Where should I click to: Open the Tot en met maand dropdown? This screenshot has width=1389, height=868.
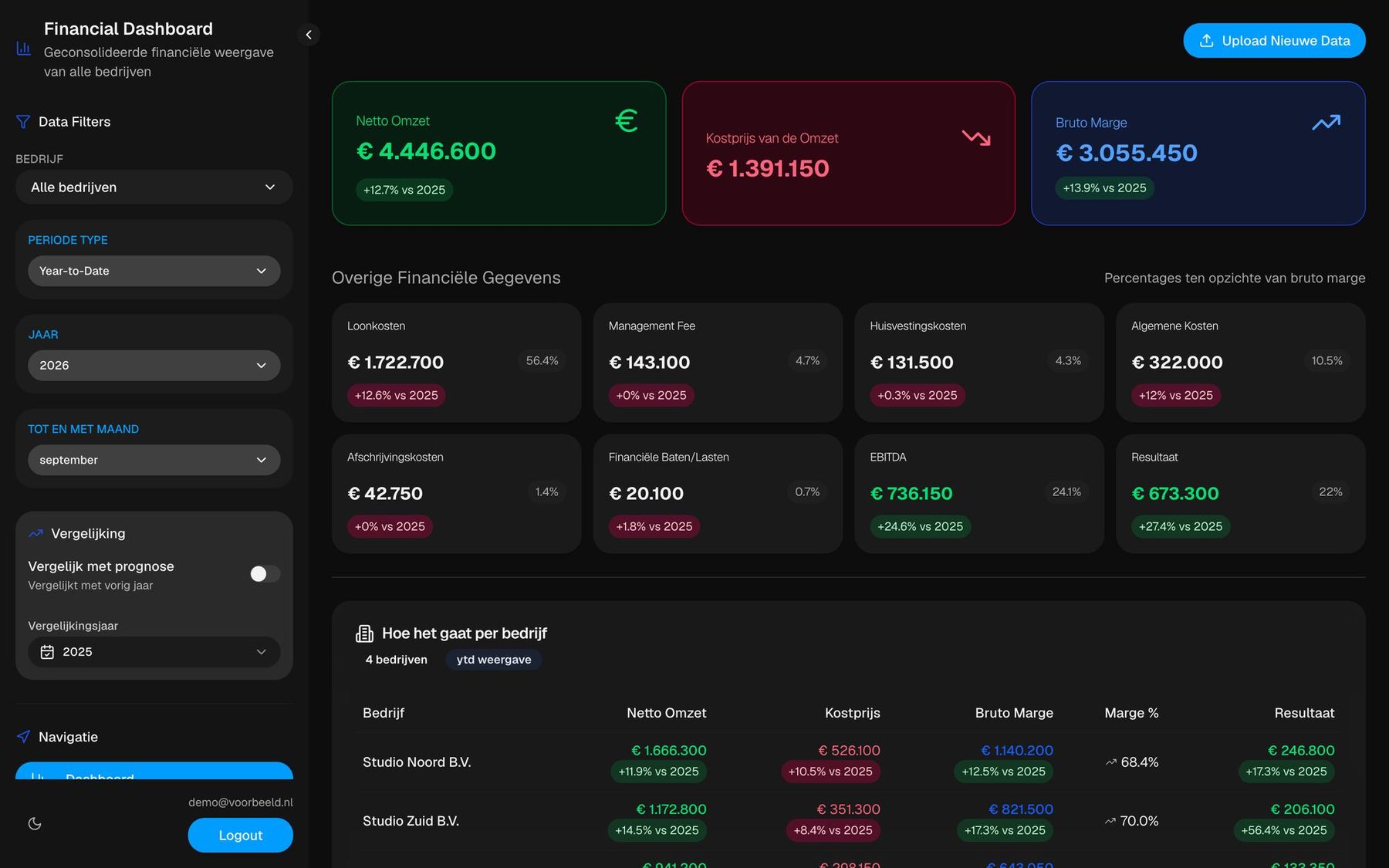click(154, 460)
